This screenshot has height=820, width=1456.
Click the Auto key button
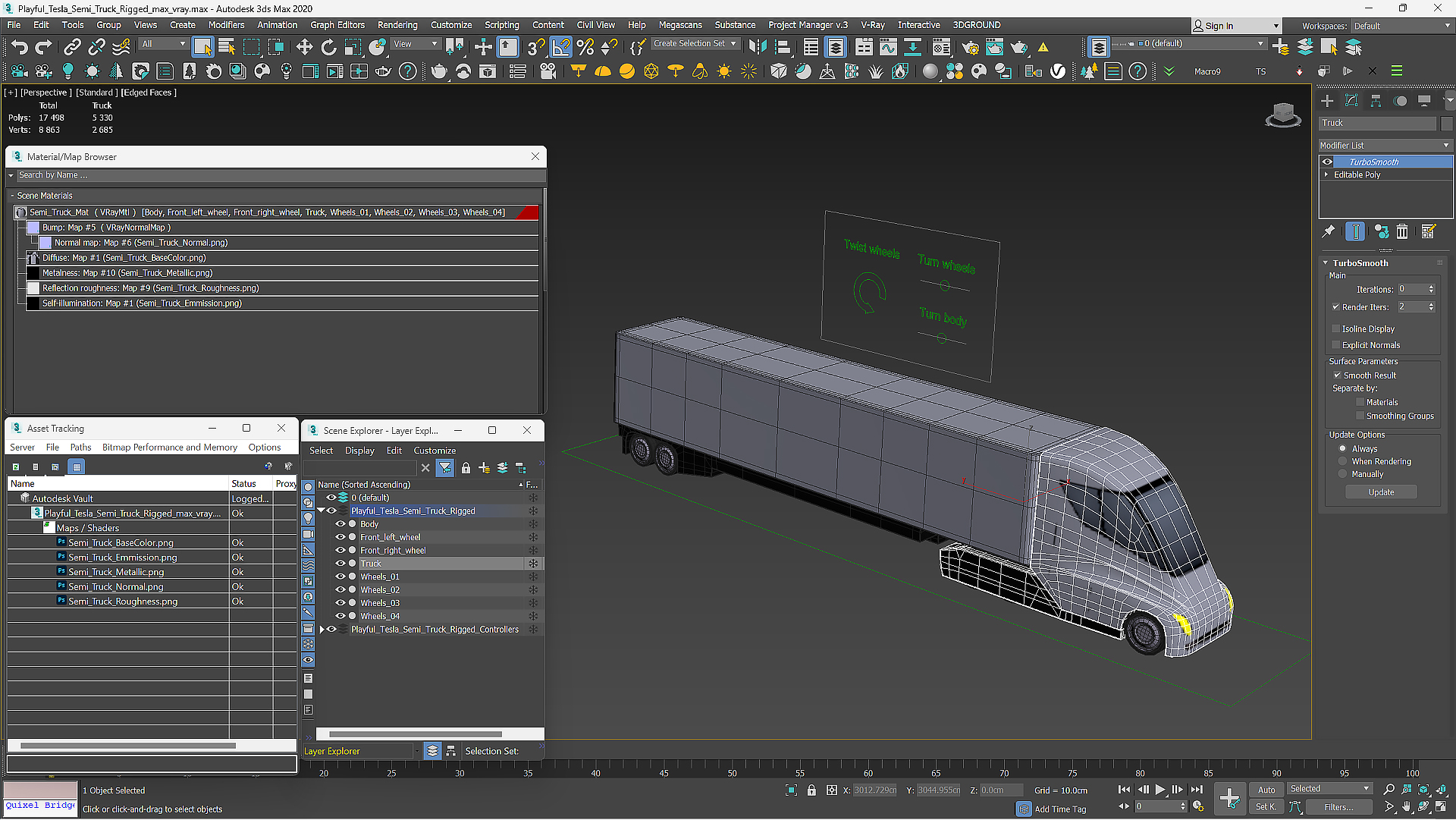click(1266, 790)
